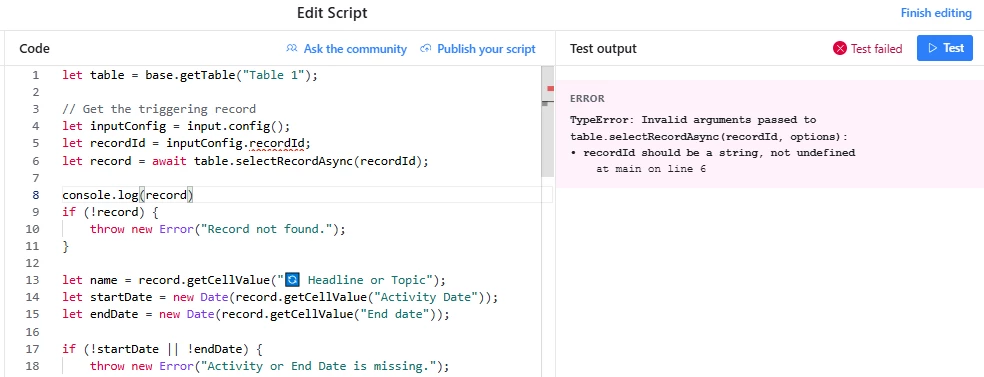Click the Code panel heading
984x377 pixels.
[x=35, y=48]
